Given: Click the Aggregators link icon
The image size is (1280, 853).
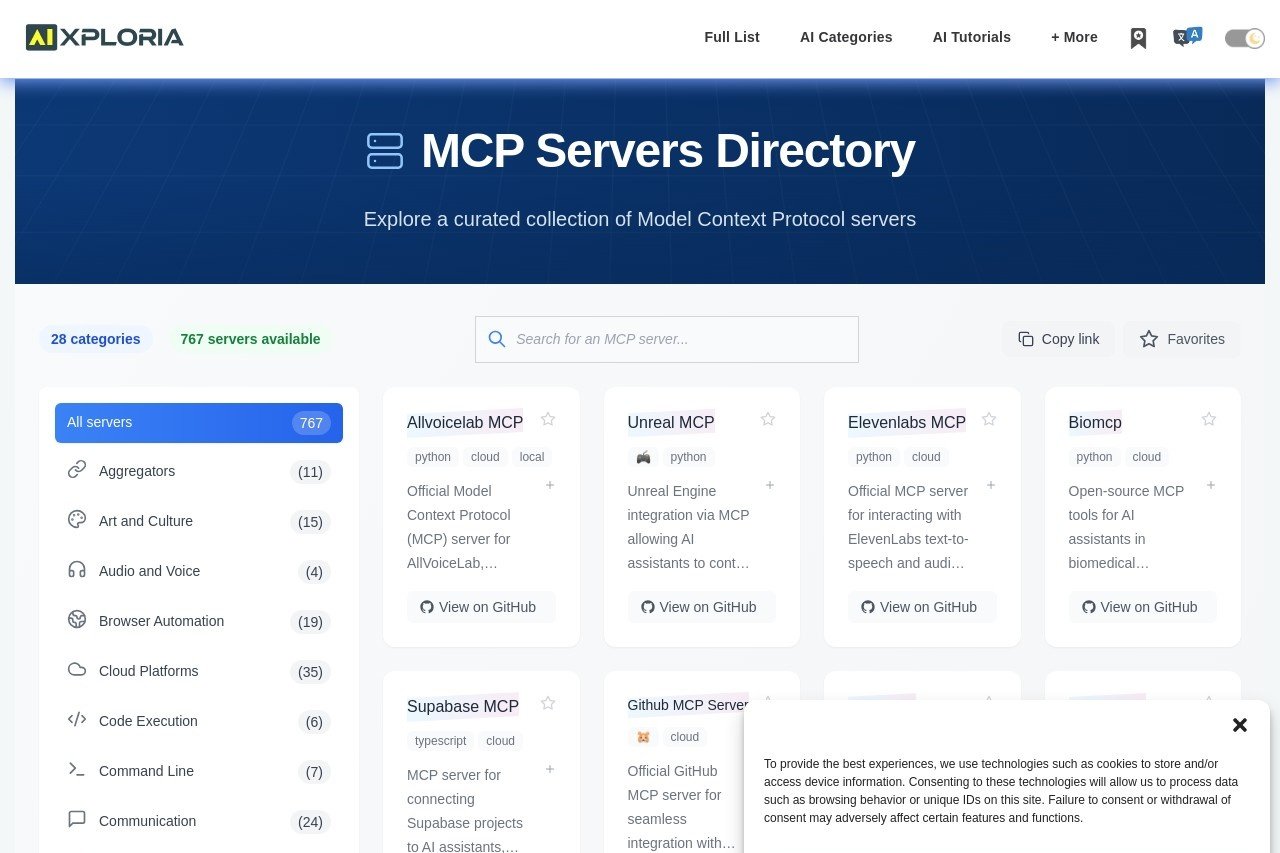Looking at the screenshot, I should (77, 469).
